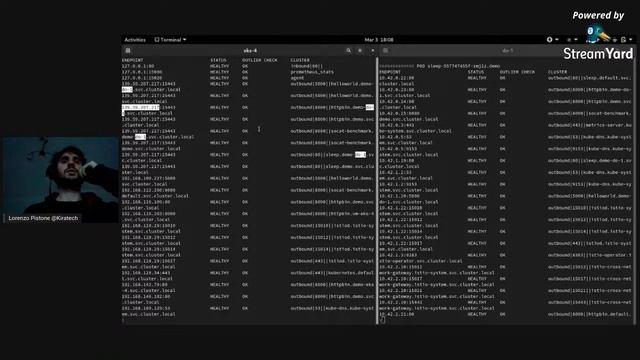Screen dimensions: 640x360
Task: Click the OUTLIER CHECK header in do-1 terminal
Action: point(517,72)
